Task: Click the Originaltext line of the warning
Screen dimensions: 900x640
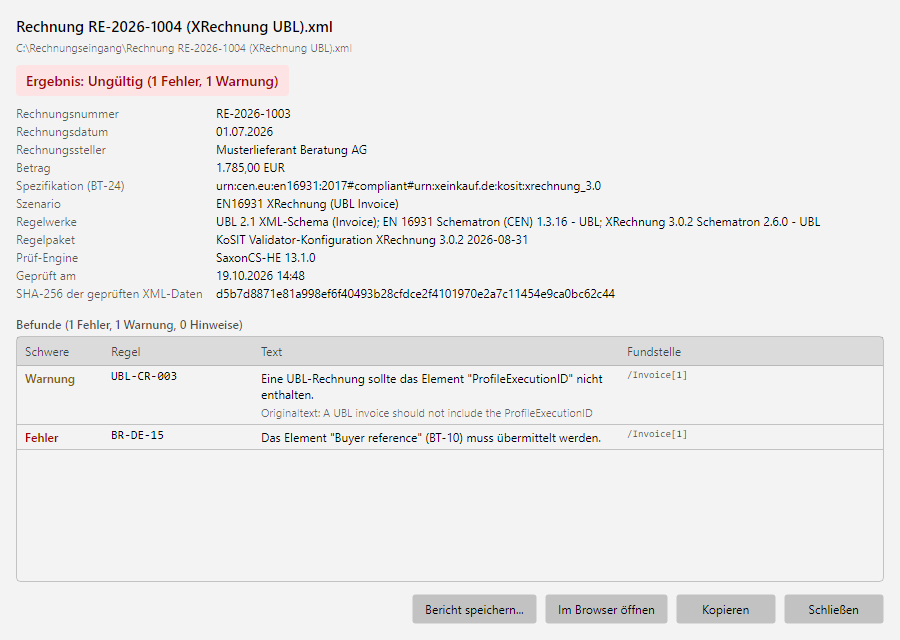Action: click(x=426, y=413)
